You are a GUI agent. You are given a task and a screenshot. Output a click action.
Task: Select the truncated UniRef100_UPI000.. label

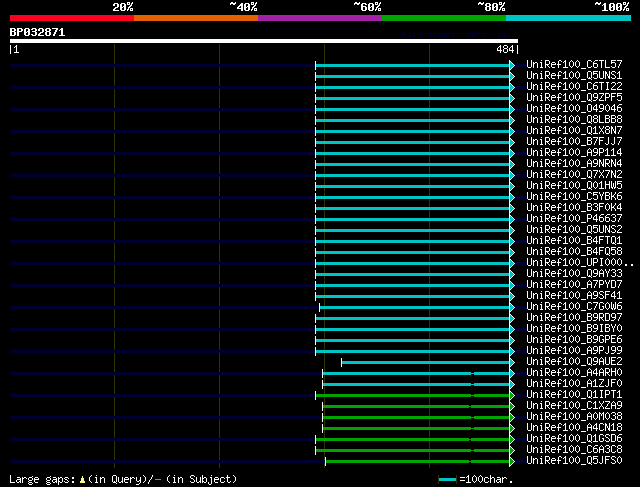(x=580, y=263)
